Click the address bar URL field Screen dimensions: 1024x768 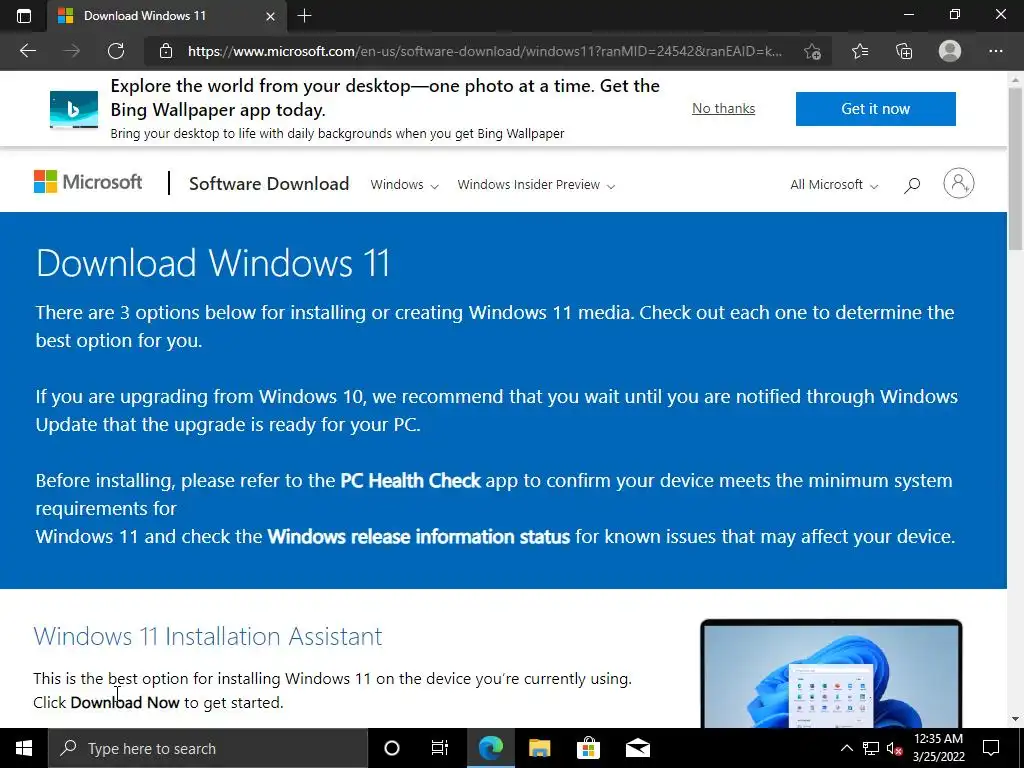tap(485, 51)
